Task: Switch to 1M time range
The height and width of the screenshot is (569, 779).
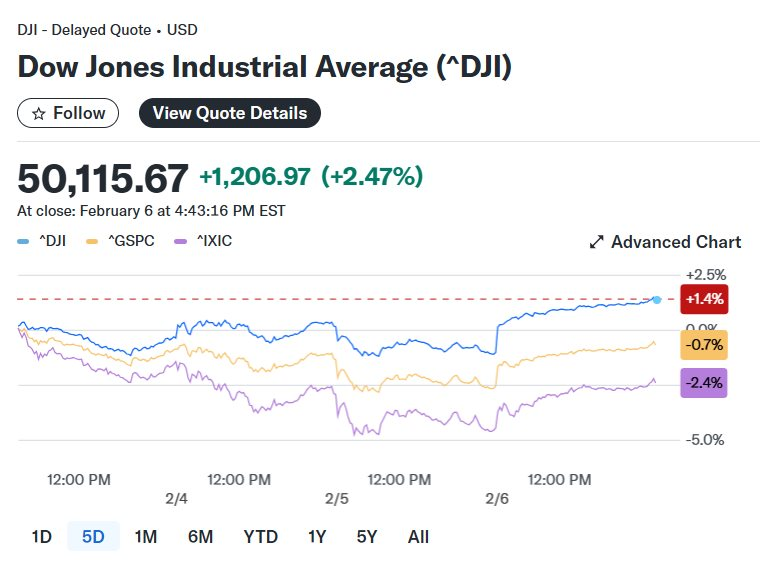Action: click(146, 537)
